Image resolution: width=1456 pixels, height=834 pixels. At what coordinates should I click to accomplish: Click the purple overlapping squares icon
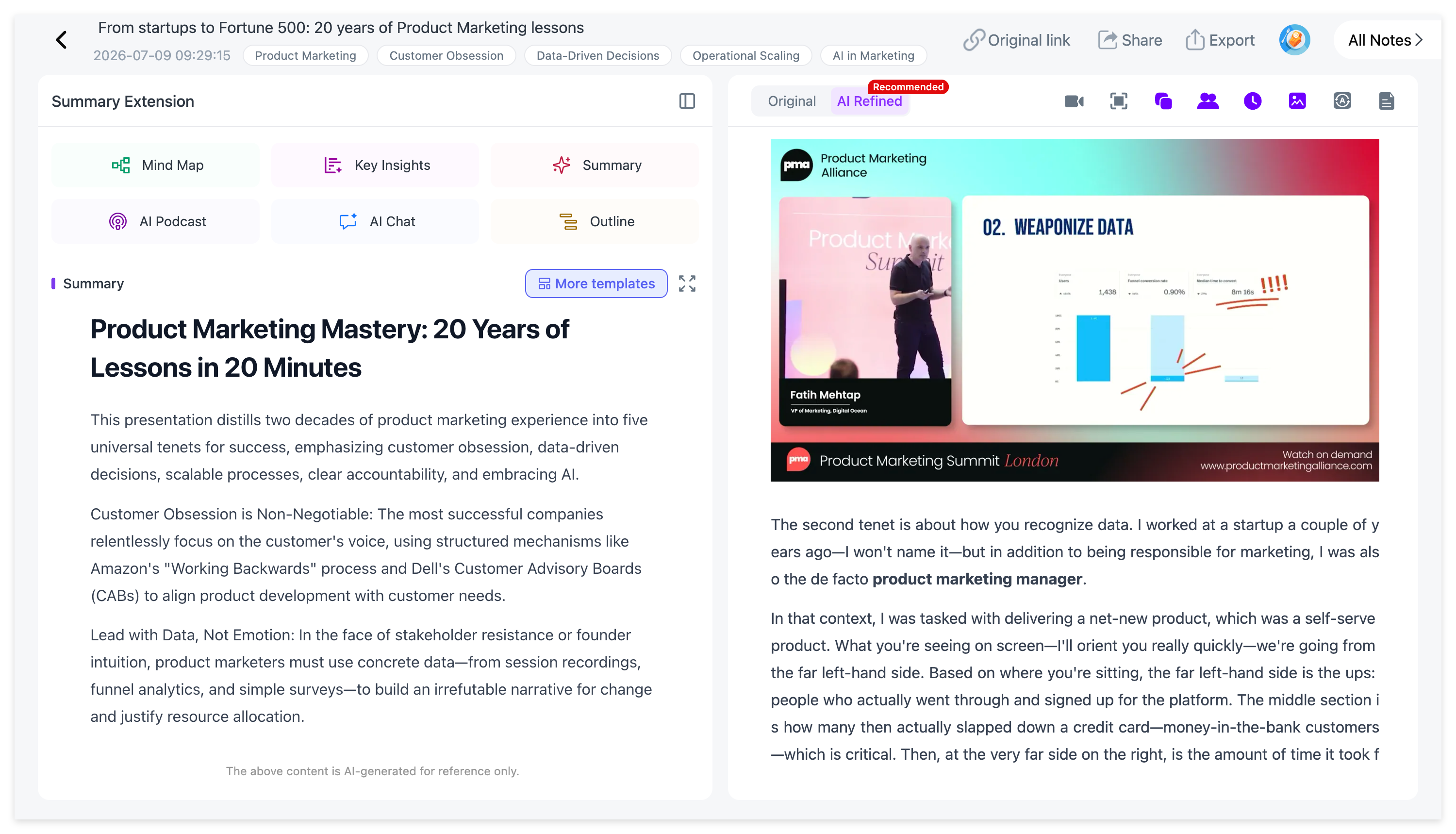1163,101
